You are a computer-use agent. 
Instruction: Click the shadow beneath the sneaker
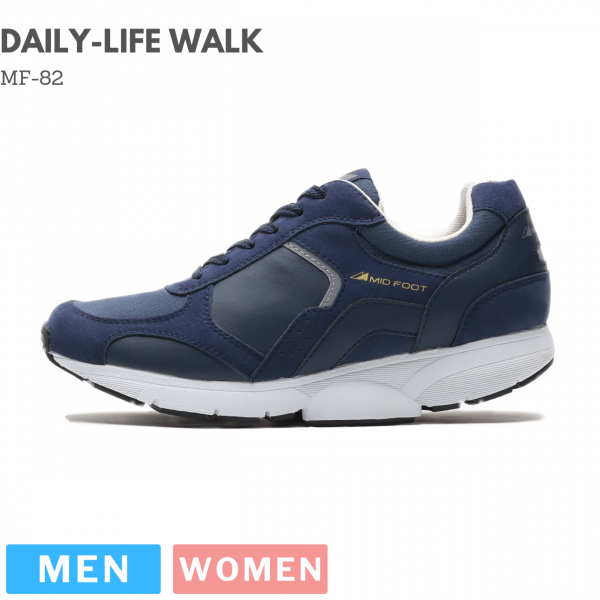point(302,420)
